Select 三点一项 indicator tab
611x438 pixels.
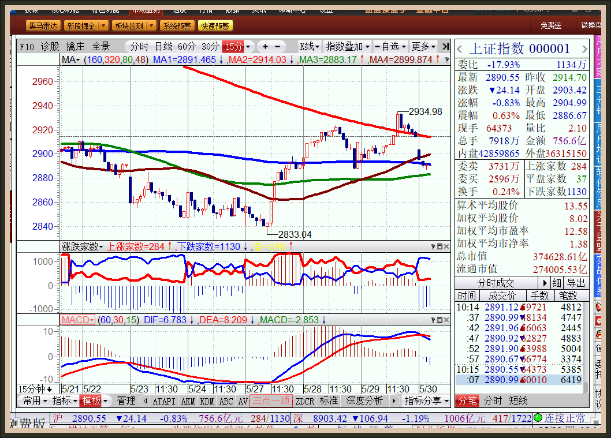coord(271,401)
